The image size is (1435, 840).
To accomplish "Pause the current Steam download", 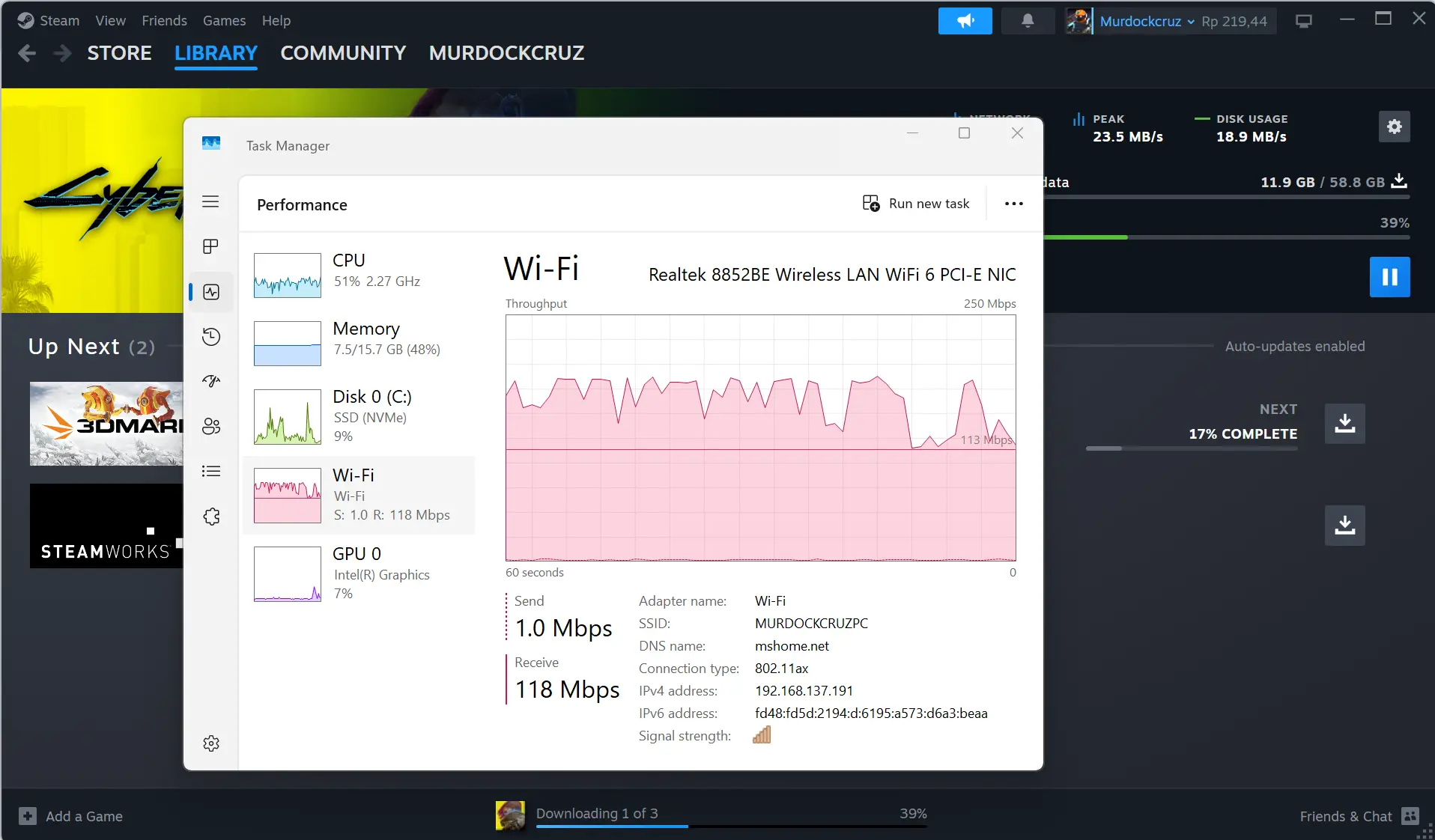I will coord(1389,277).
